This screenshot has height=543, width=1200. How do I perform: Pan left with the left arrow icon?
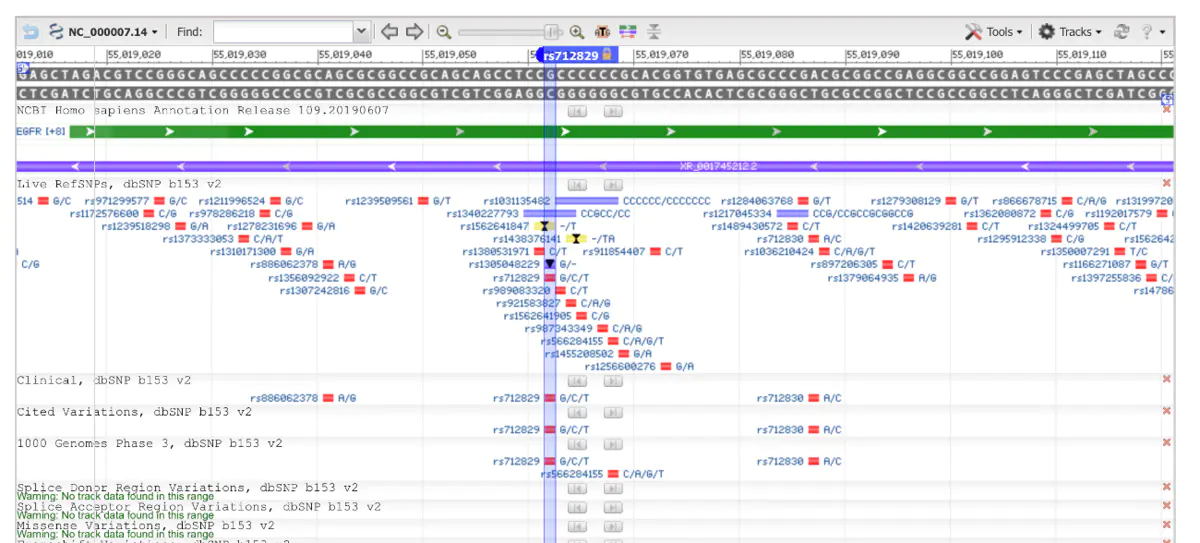(x=390, y=32)
